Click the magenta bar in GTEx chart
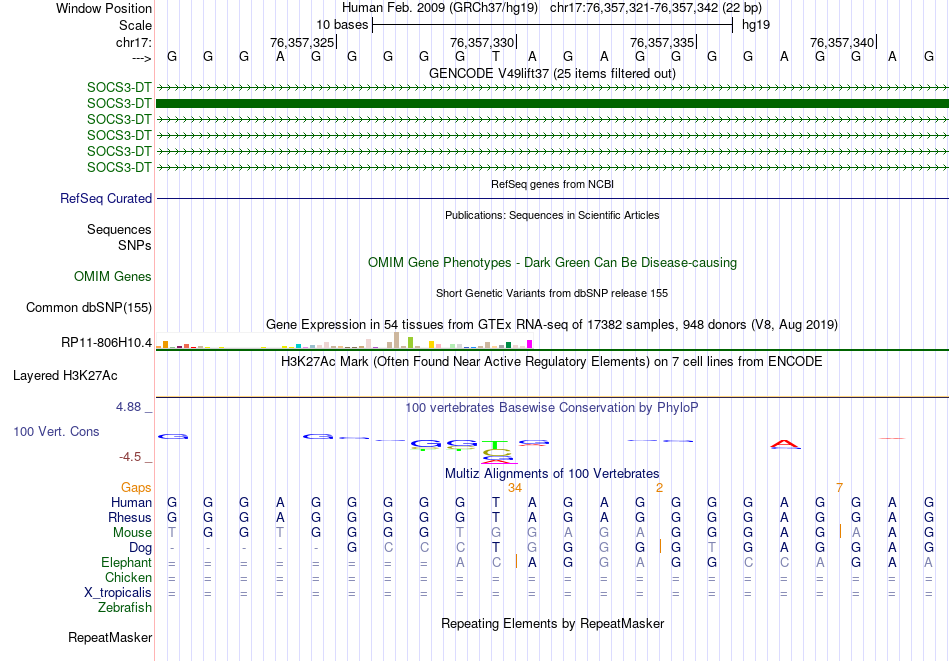Viewport: 950px width, 661px height. pos(530,344)
